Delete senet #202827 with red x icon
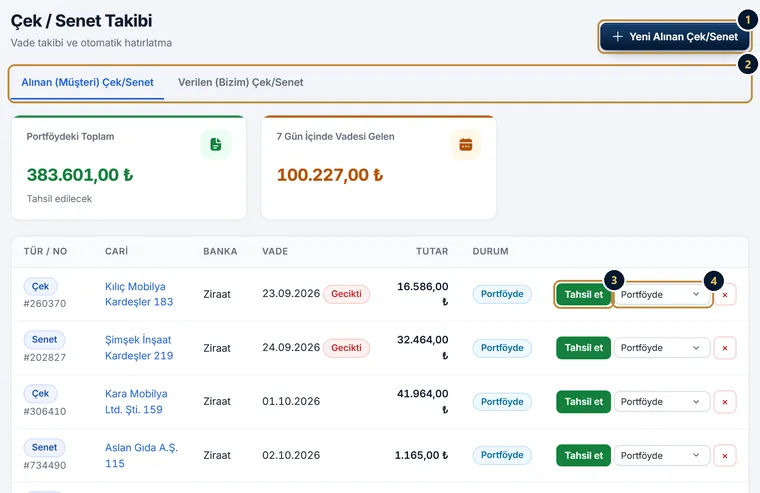760x493 pixels. coord(725,348)
